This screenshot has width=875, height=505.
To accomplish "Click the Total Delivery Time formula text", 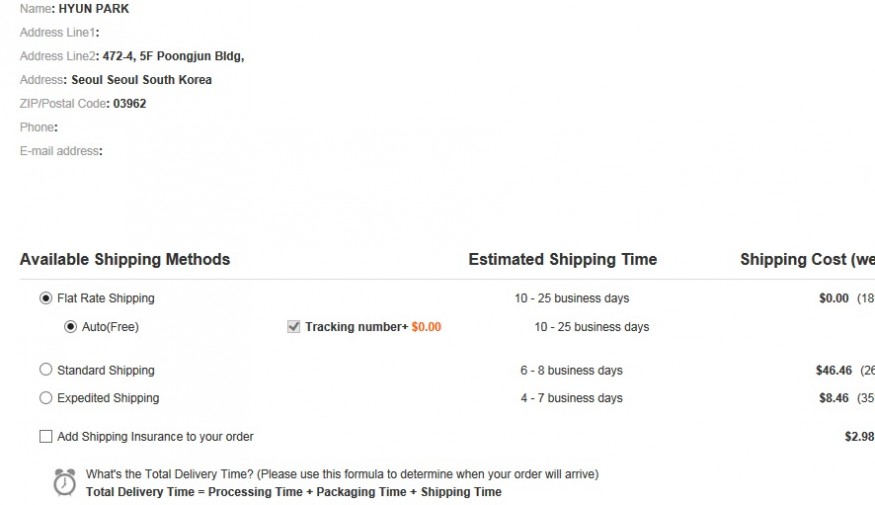I will point(294,492).
